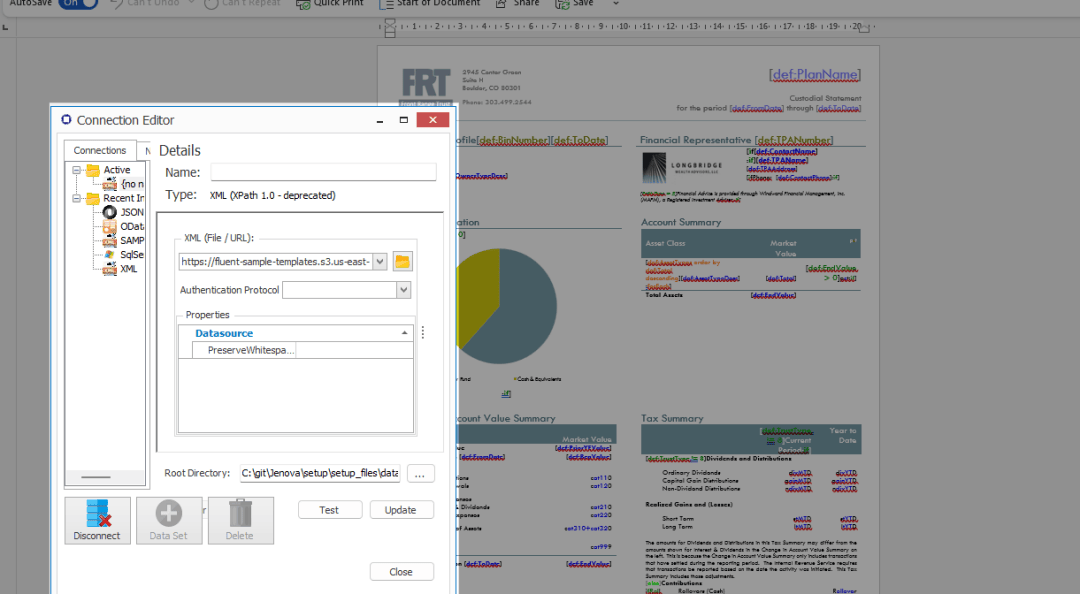Collapse the Datasource properties group

(404, 334)
